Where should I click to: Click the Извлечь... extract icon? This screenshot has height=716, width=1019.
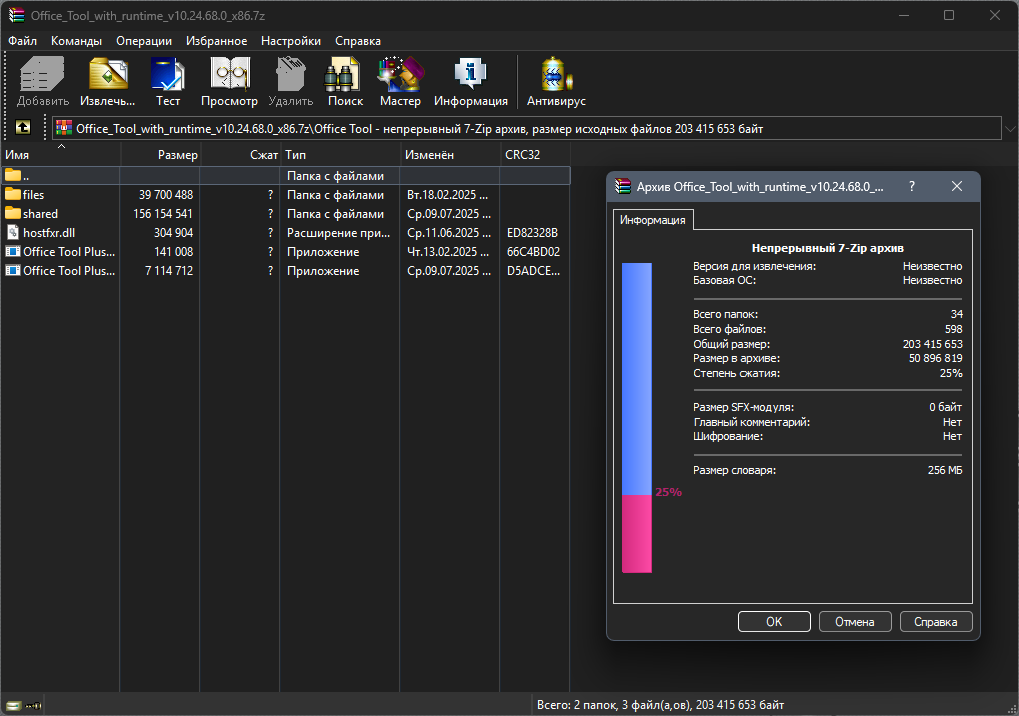[108, 73]
